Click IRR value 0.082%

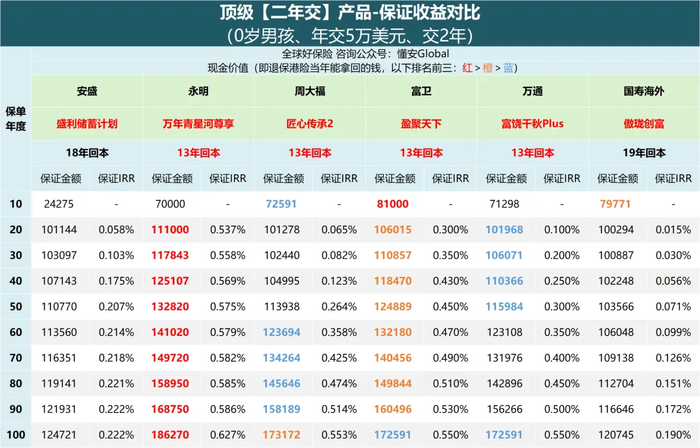coord(339,255)
